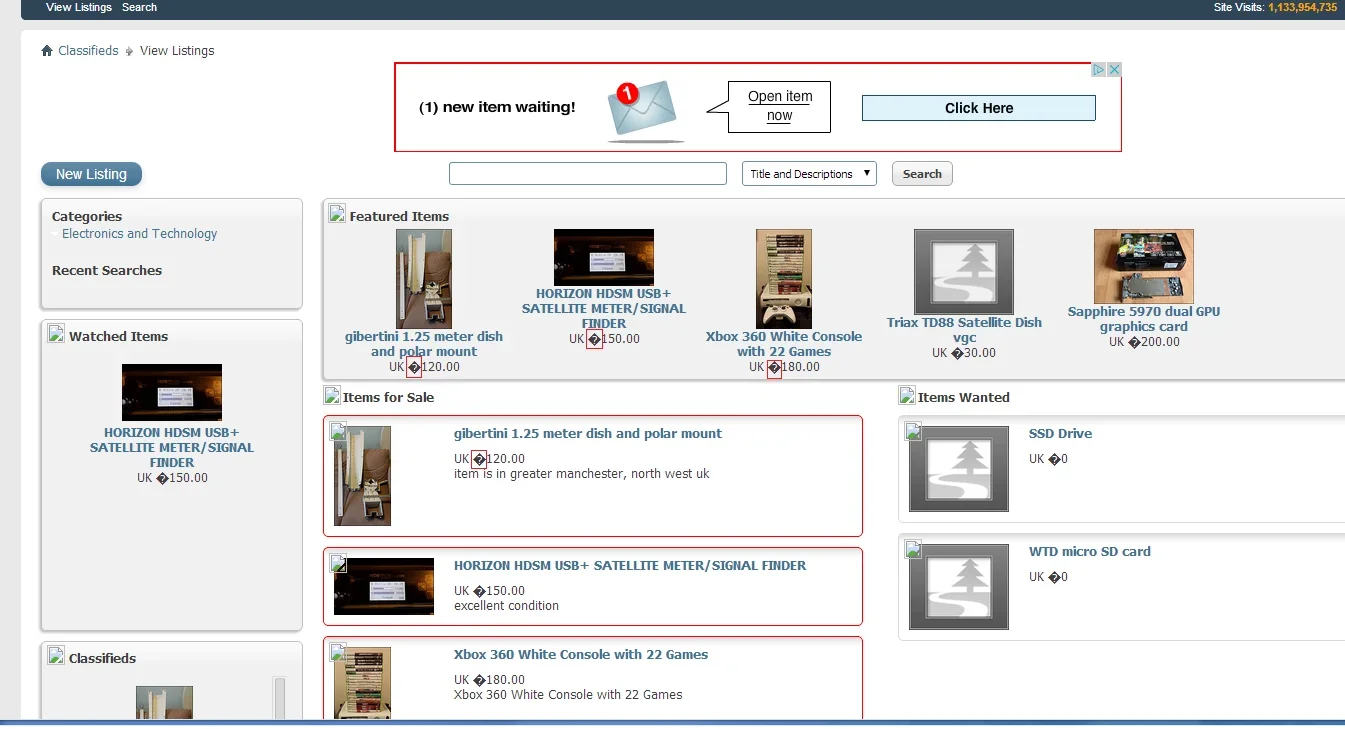This screenshot has width=1345, height=729.
Task: Click the home icon in breadcrumb
Action: pyautogui.click(x=47, y=51)
